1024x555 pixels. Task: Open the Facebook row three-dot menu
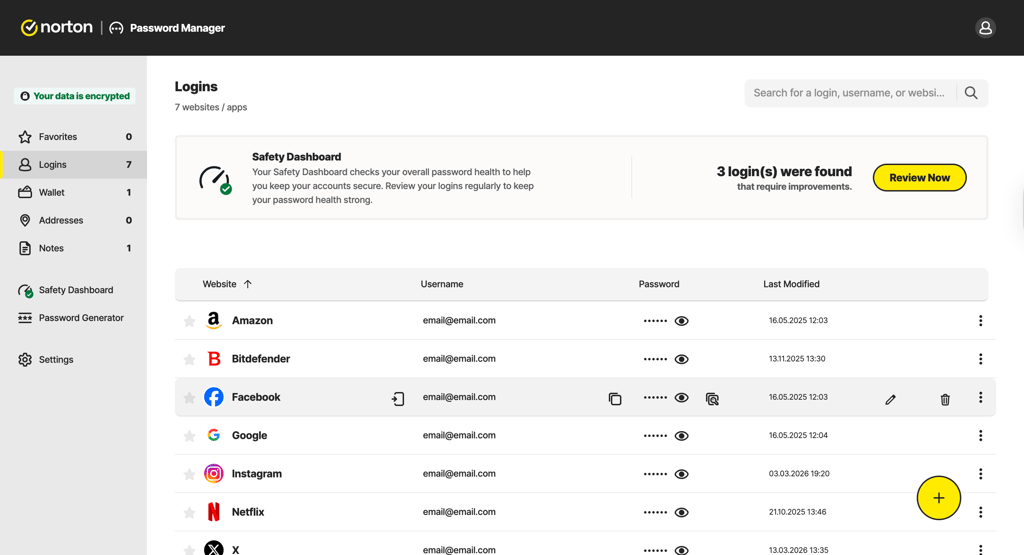pos(980,397)
